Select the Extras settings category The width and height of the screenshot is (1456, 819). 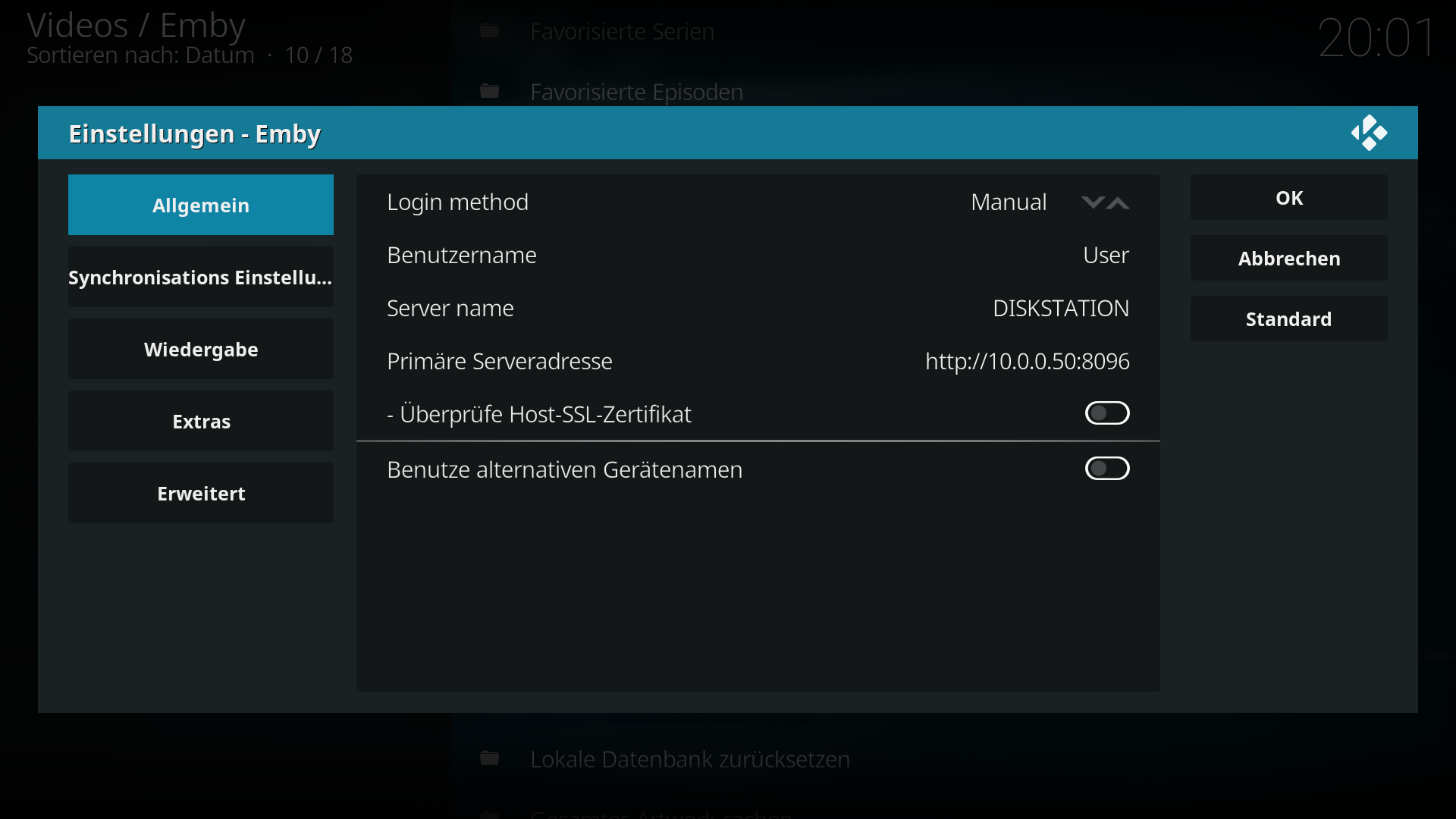[x=201, y=421]
